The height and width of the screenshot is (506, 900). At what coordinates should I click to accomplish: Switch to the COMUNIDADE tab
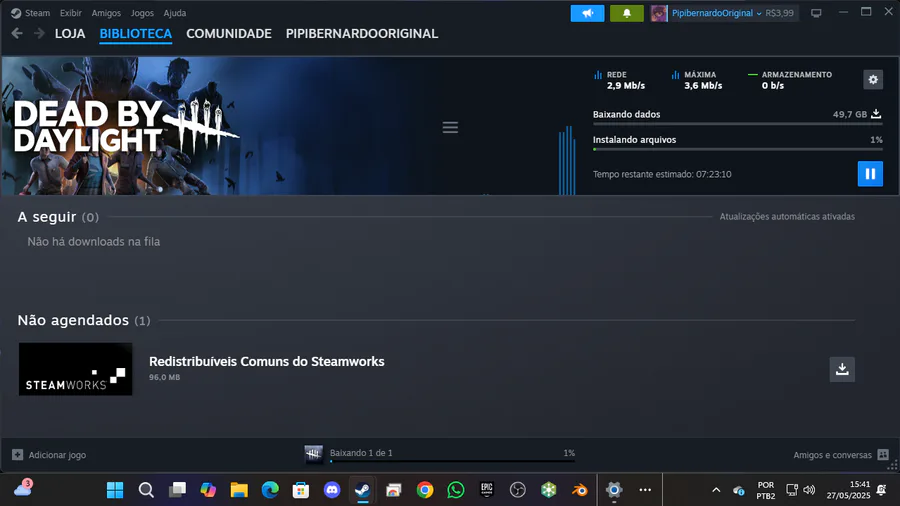coord(228,33)
